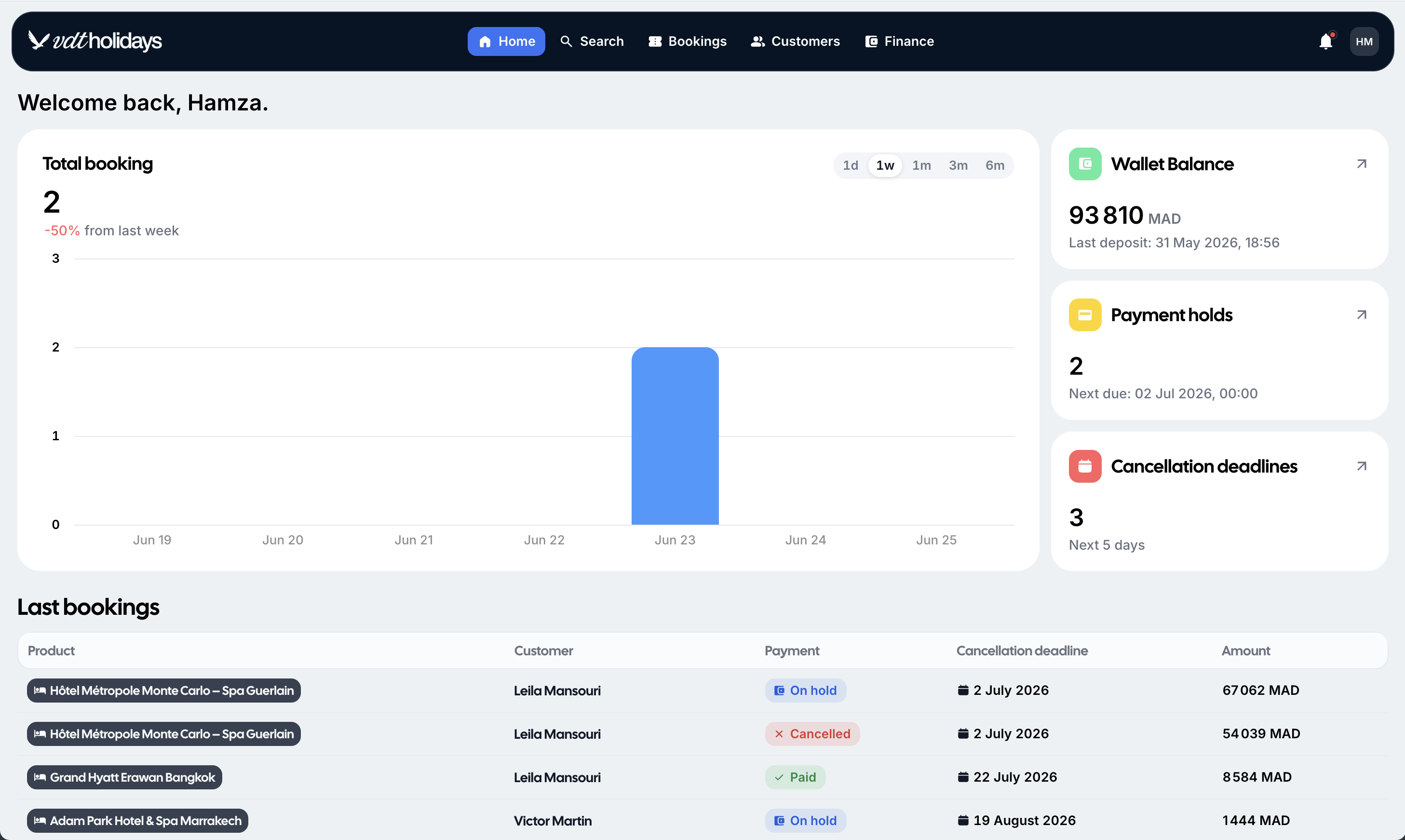Click the Cancellation deadline column header

pos(1022,650)
